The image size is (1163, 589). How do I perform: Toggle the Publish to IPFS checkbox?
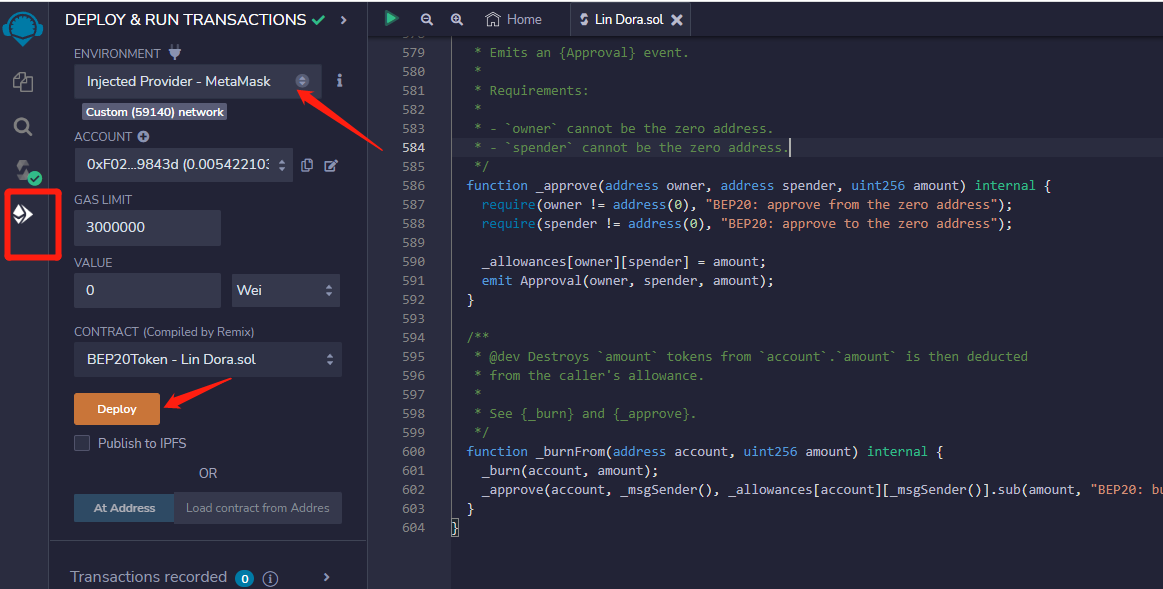pos(82,443)
